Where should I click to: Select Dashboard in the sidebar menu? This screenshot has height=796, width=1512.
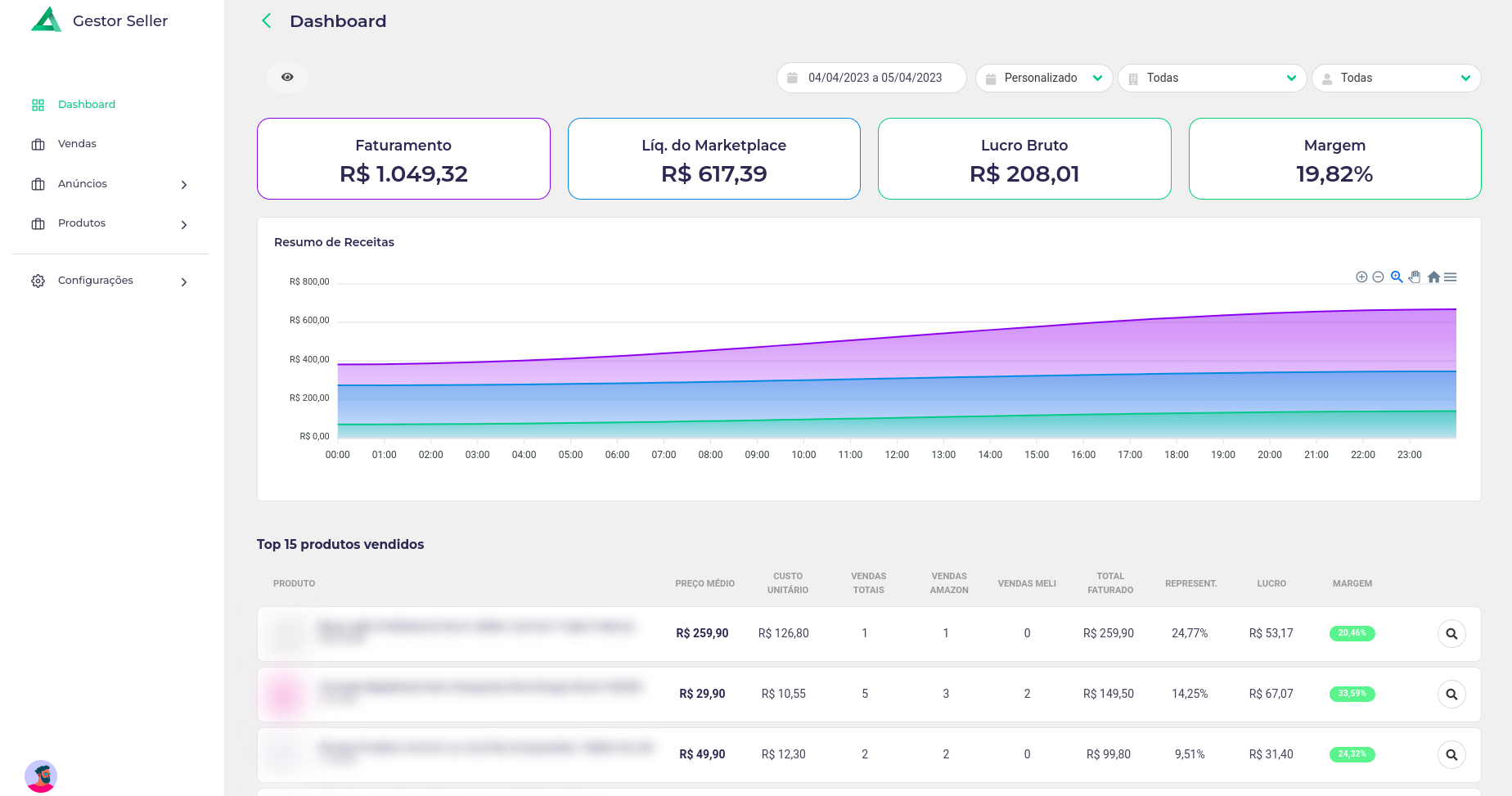click(86, 105)
